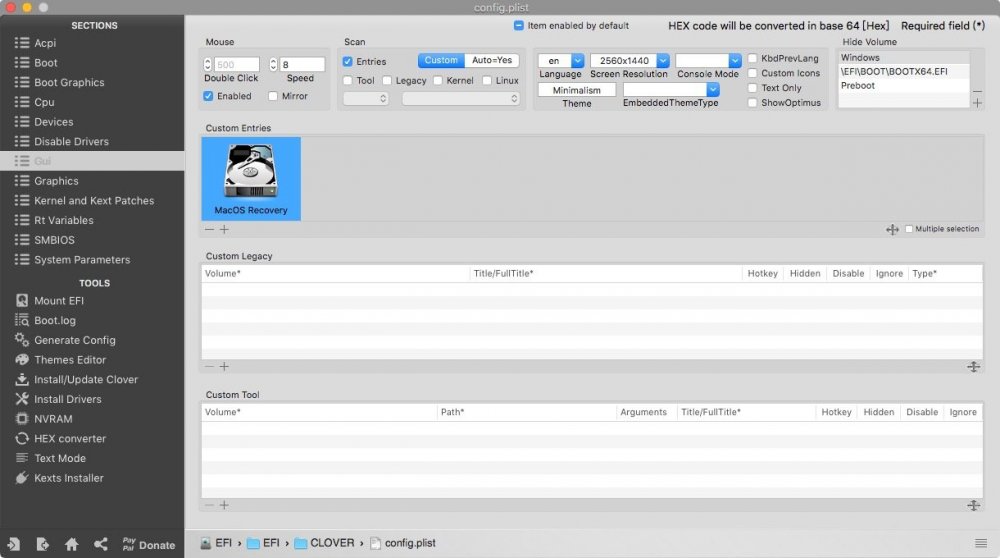Viewport: 1000px width, 558px height.
Task: Open the System Parameters section
Action: coord(82,260)
